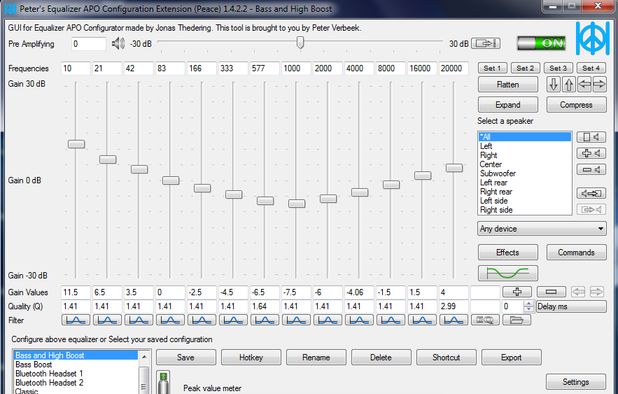Select Set 2 preset
Screen dimensions: 618x394
[x=525, y=68]
